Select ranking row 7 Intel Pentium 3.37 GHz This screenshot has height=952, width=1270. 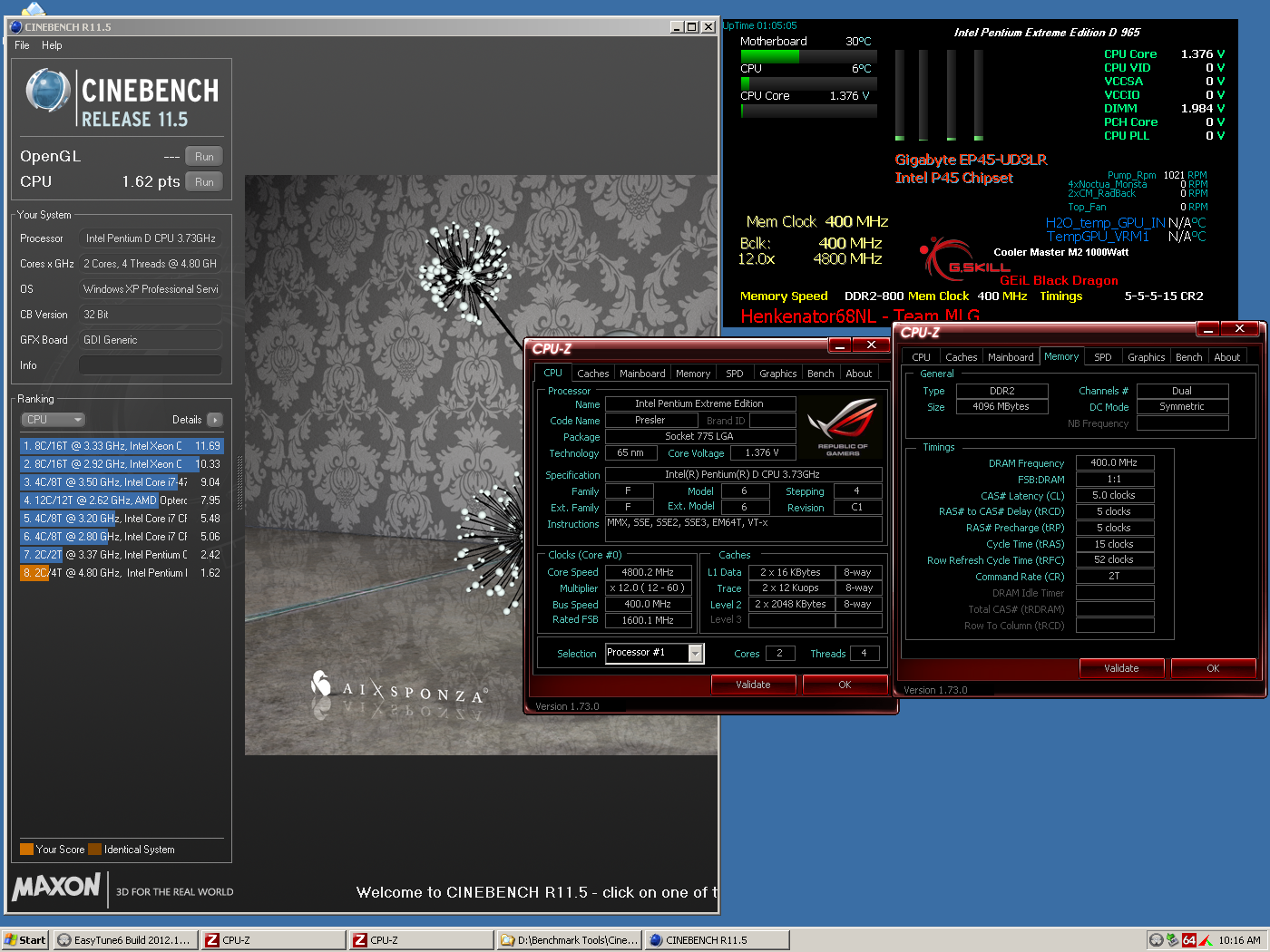point(121,555)
